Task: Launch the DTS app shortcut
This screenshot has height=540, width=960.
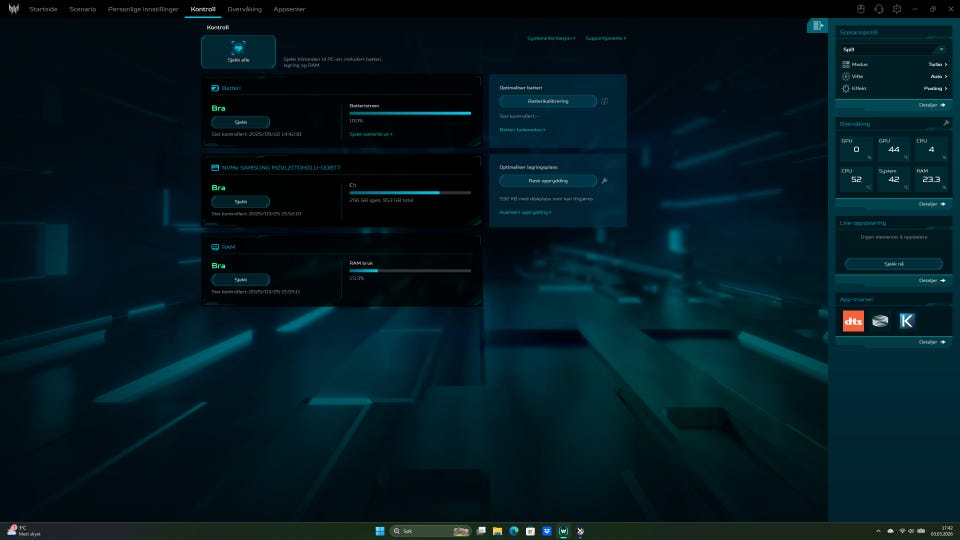Action: [x=853, y=321]
